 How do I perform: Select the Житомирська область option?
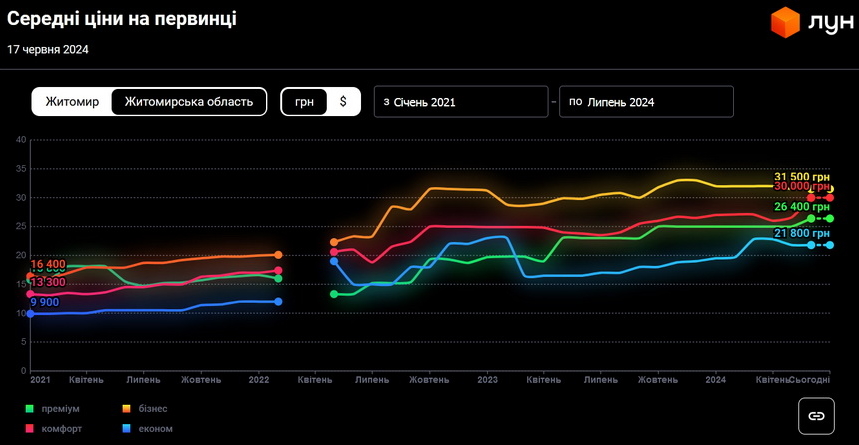coord(189,101)
